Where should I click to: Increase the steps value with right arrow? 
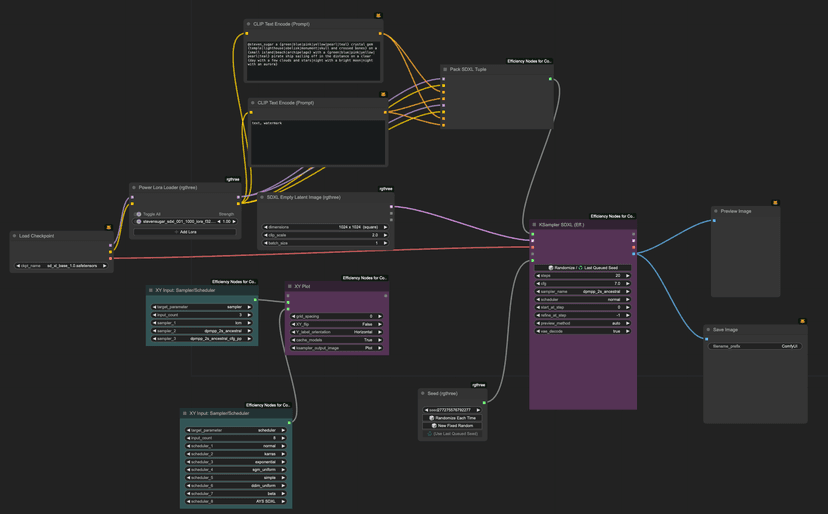[x=628, y=276]
